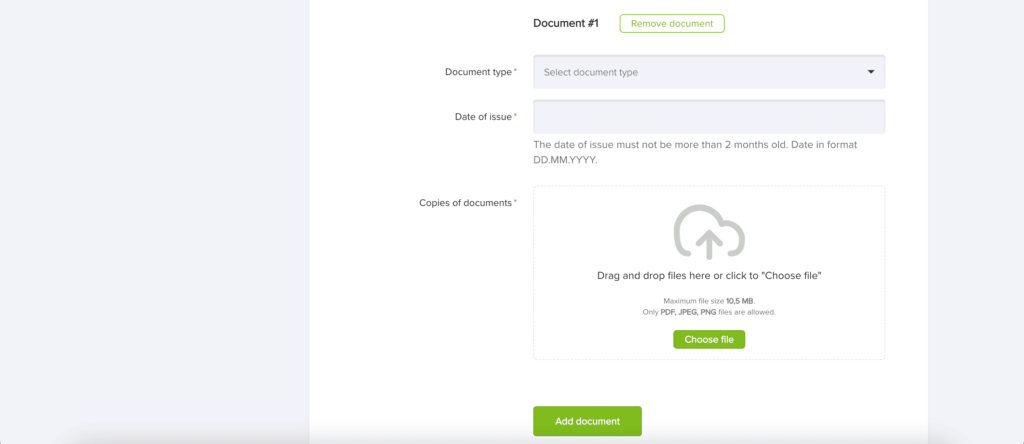Open the Select document type combo box
This screenshot has width=1024, height=444.
tap(709, 72)
